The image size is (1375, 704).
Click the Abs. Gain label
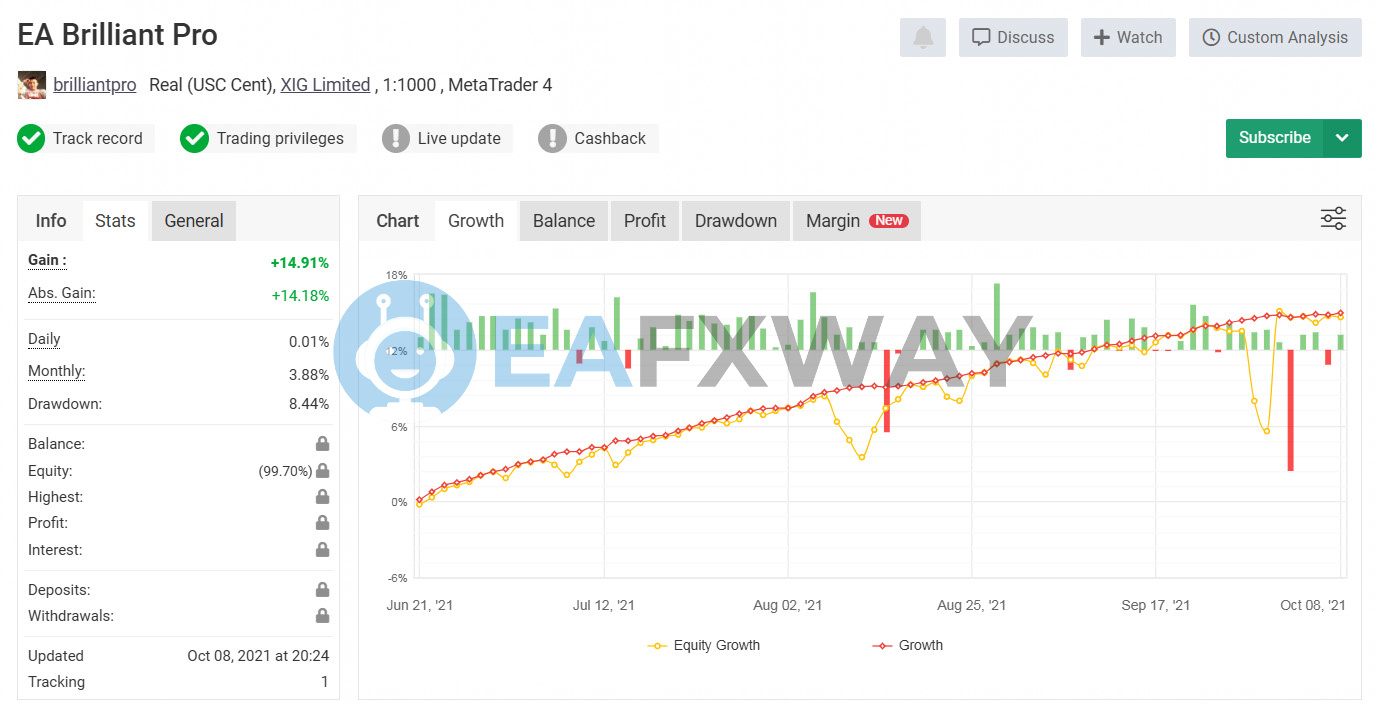coord(62,294)
